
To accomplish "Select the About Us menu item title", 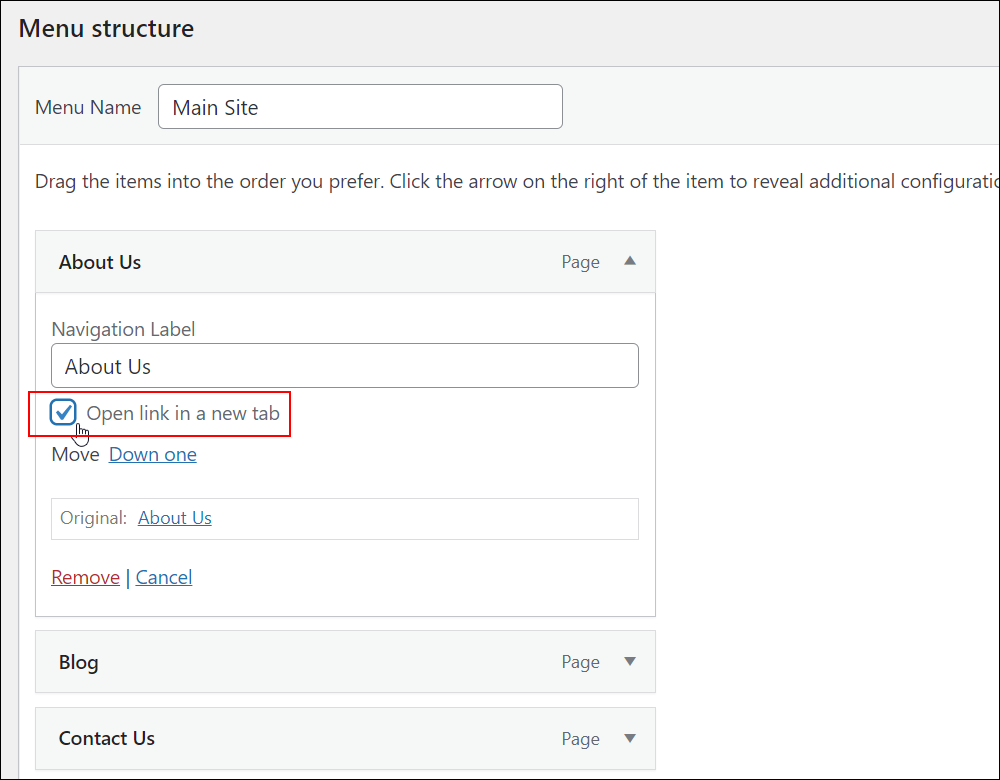I will 100,262.
